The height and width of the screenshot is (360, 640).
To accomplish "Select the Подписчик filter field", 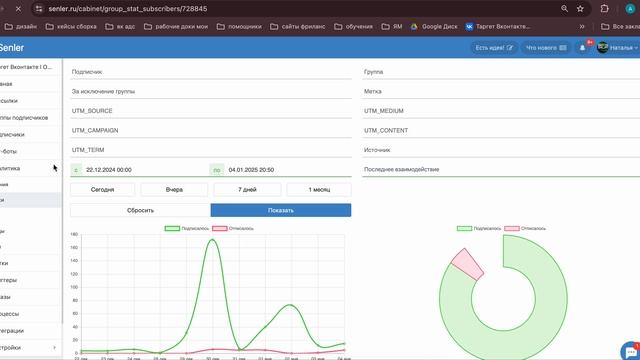I will point(211,72).
